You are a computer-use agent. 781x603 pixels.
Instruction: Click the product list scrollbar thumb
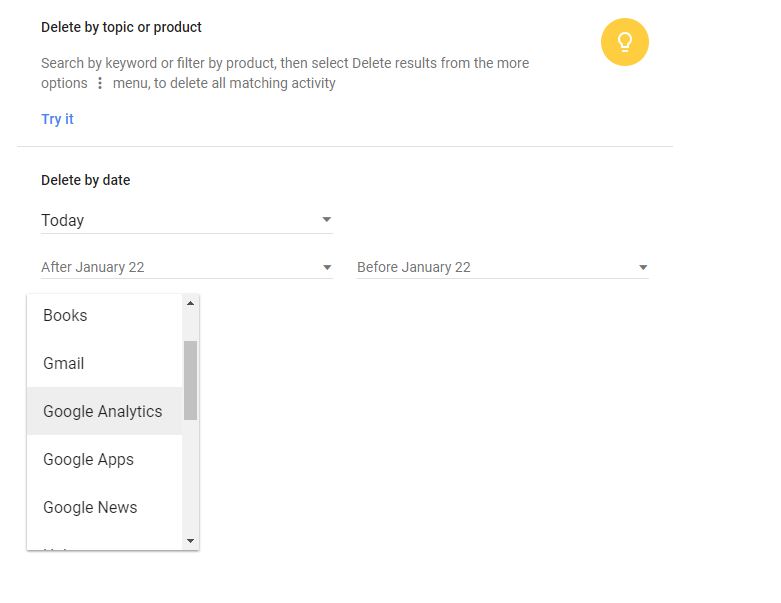pos(191,380)
